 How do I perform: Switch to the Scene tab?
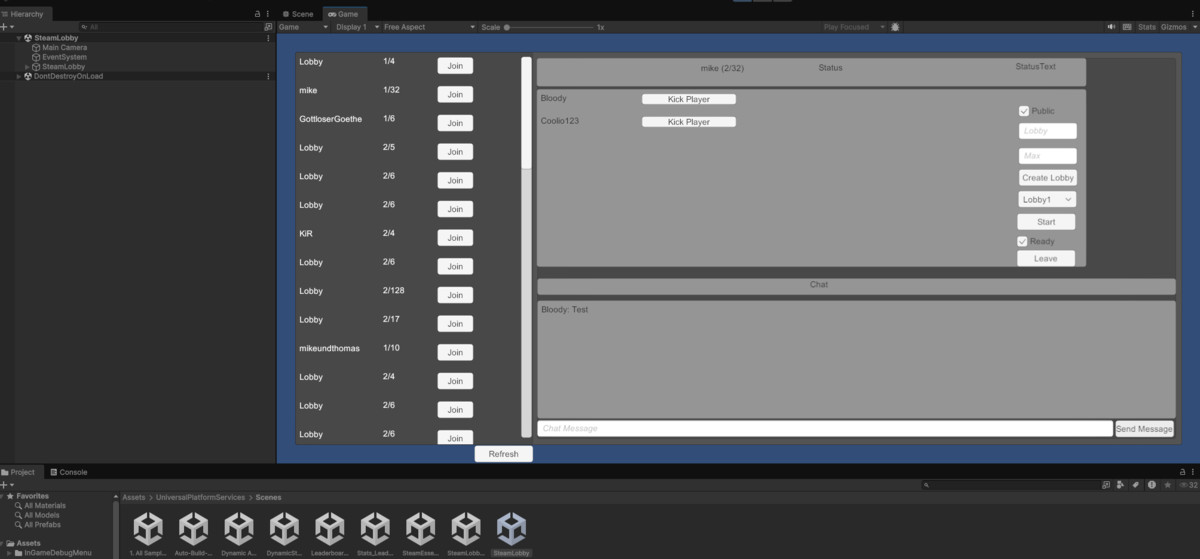297,14
